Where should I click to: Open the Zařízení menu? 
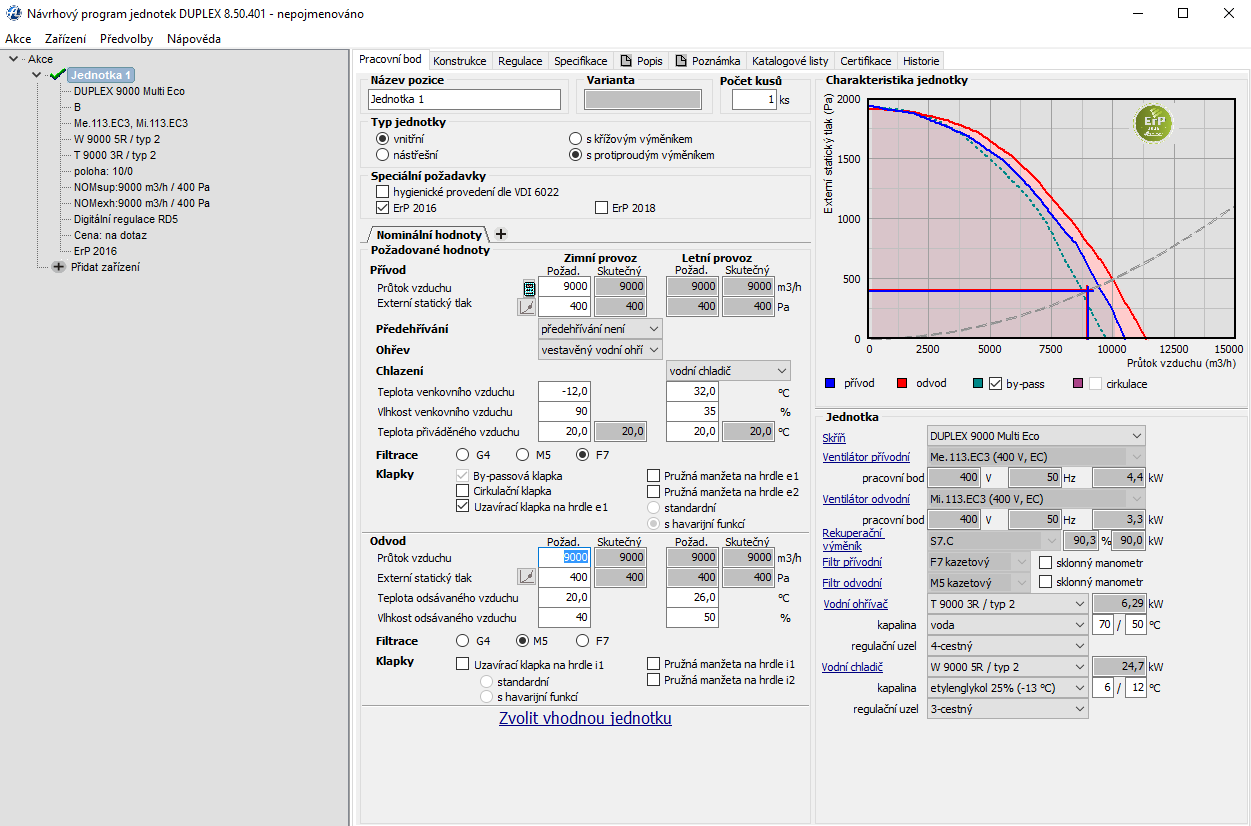pos(66,39)
